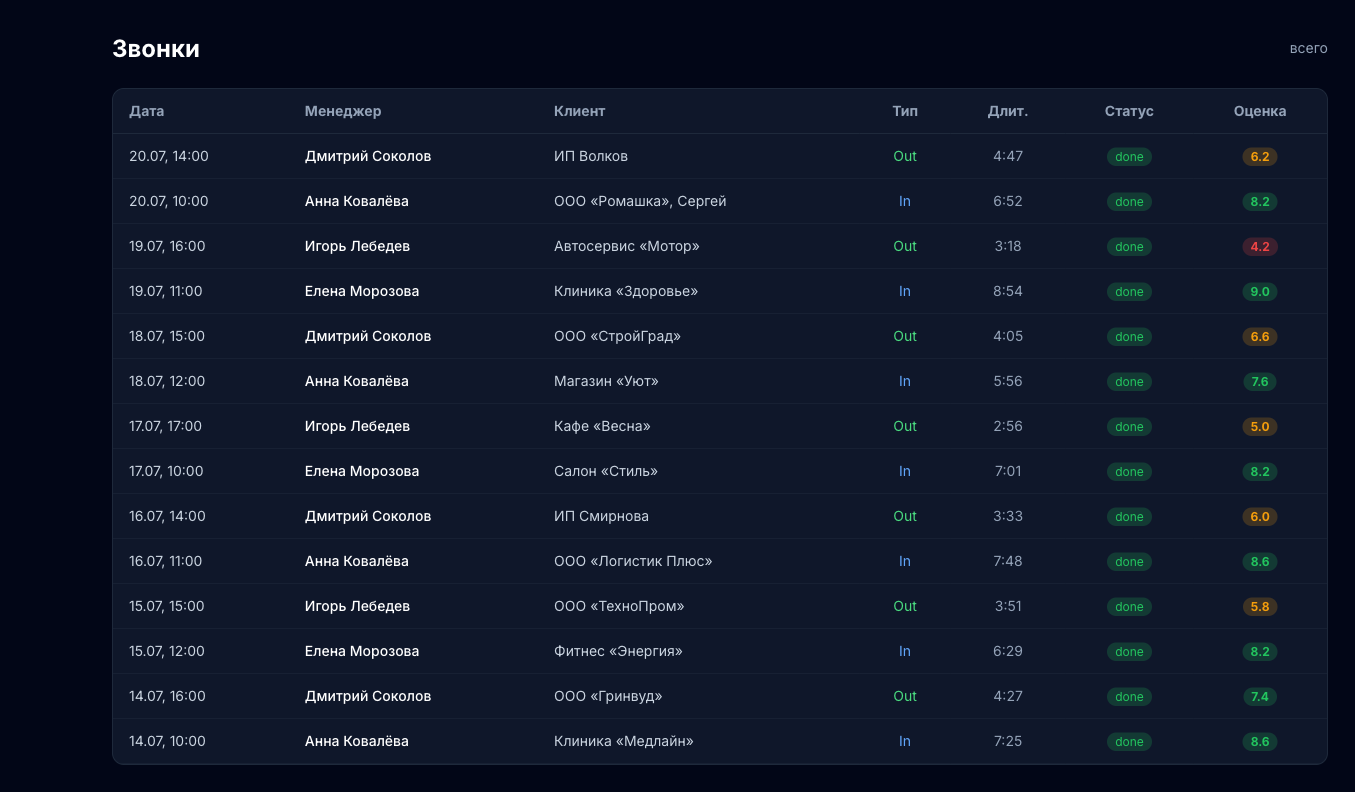Select date cell 17.07, 10:00

[x=166, y=471]
